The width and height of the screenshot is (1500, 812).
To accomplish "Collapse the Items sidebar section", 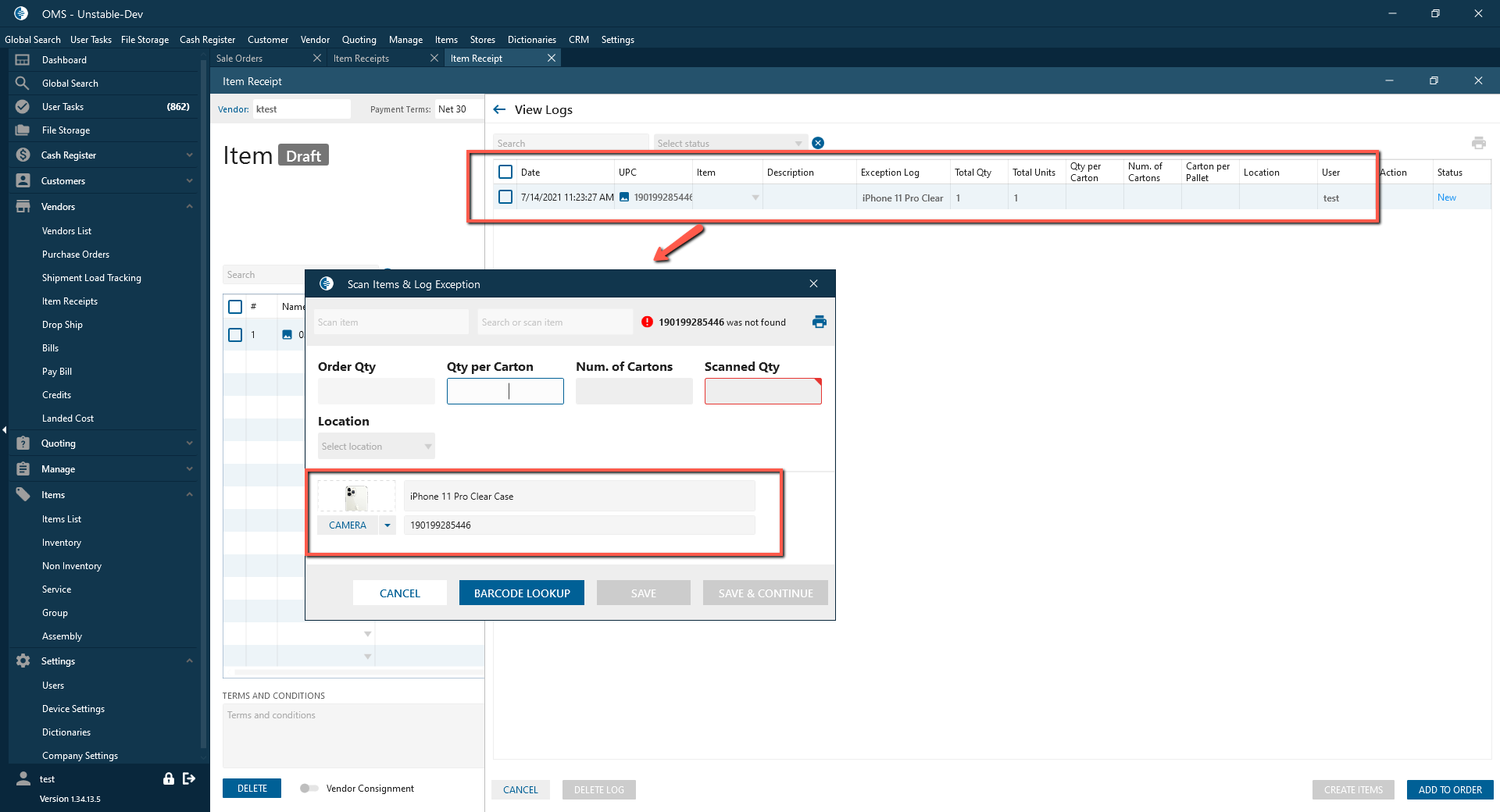I will pyautogui.click(x=189, y=495).
